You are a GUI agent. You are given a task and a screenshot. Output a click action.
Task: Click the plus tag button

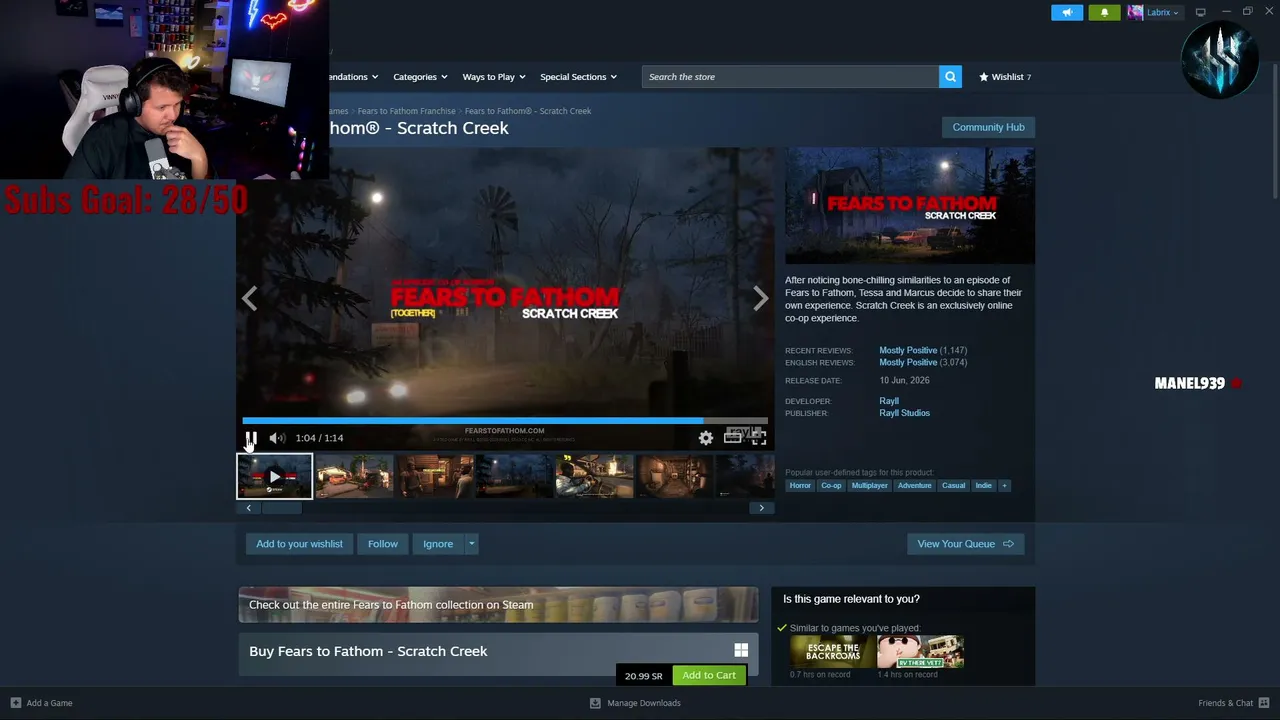pos(1004,486)
